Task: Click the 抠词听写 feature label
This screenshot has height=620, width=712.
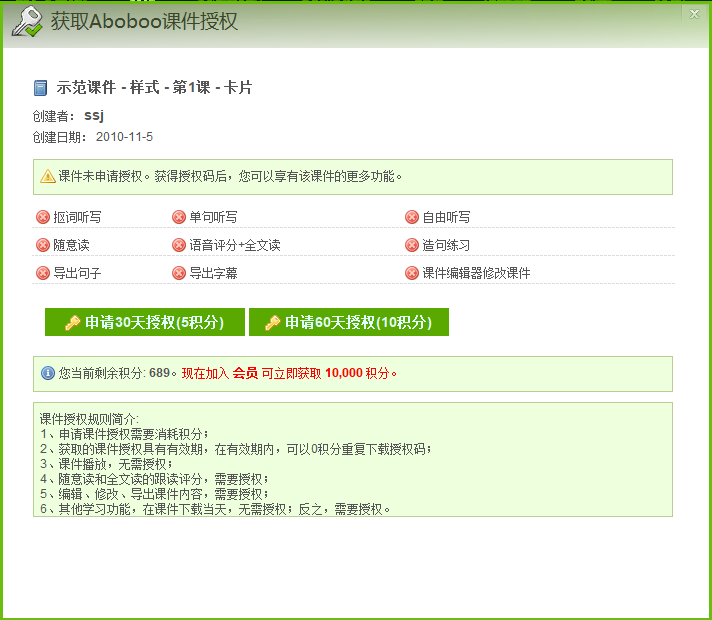Action: [x=77, y=217]
